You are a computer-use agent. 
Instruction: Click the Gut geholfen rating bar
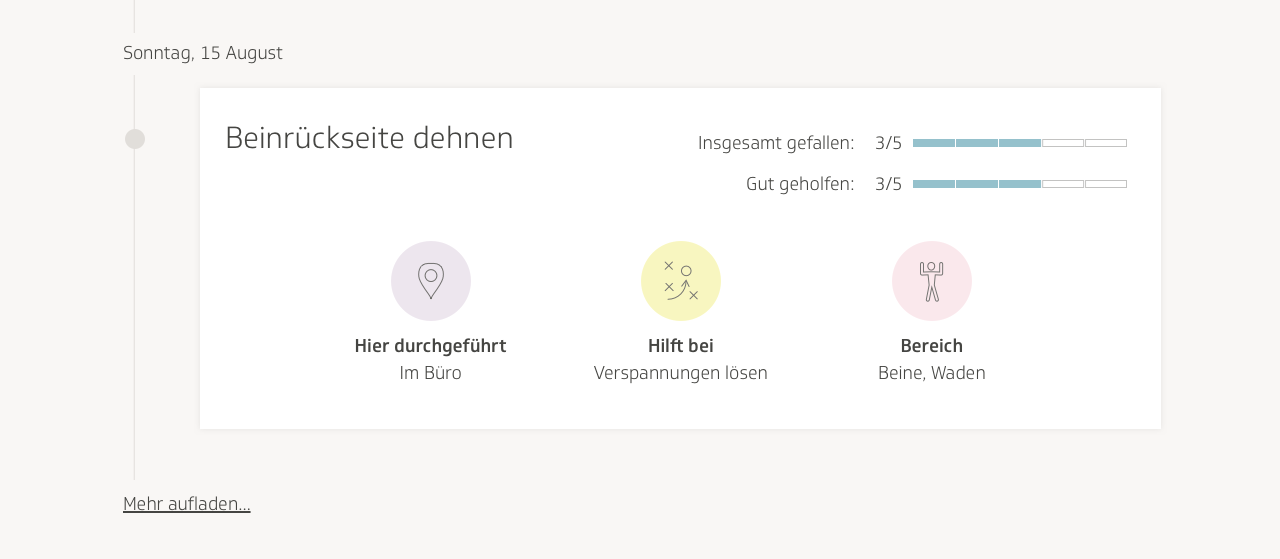coord(1019,184)
